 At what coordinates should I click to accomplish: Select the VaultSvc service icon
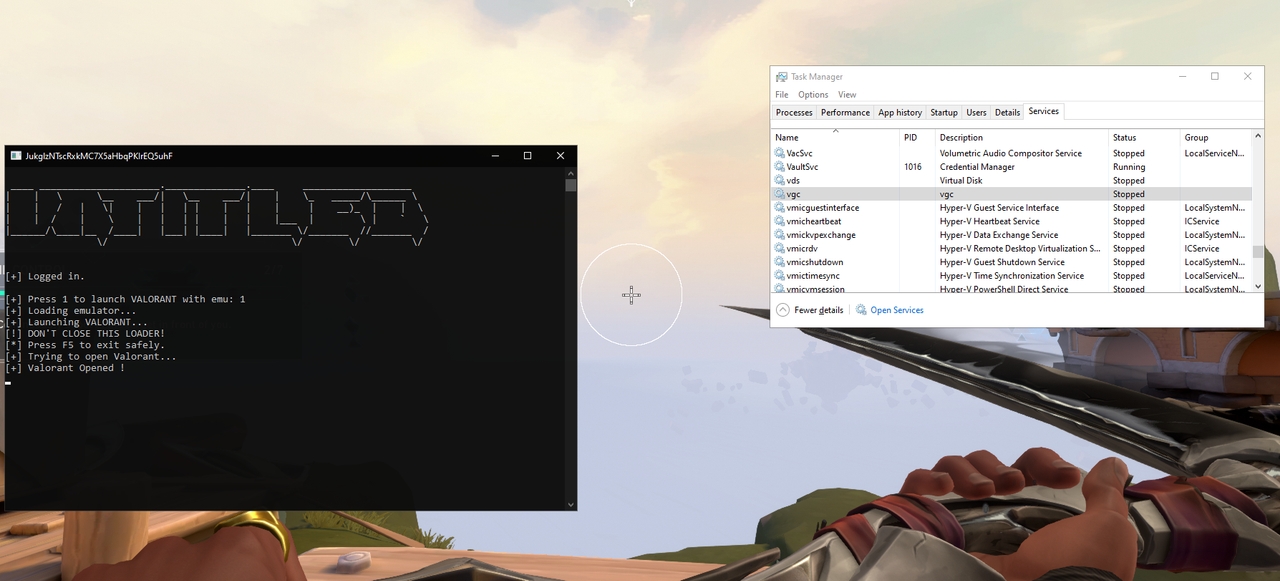pos(781,166)
